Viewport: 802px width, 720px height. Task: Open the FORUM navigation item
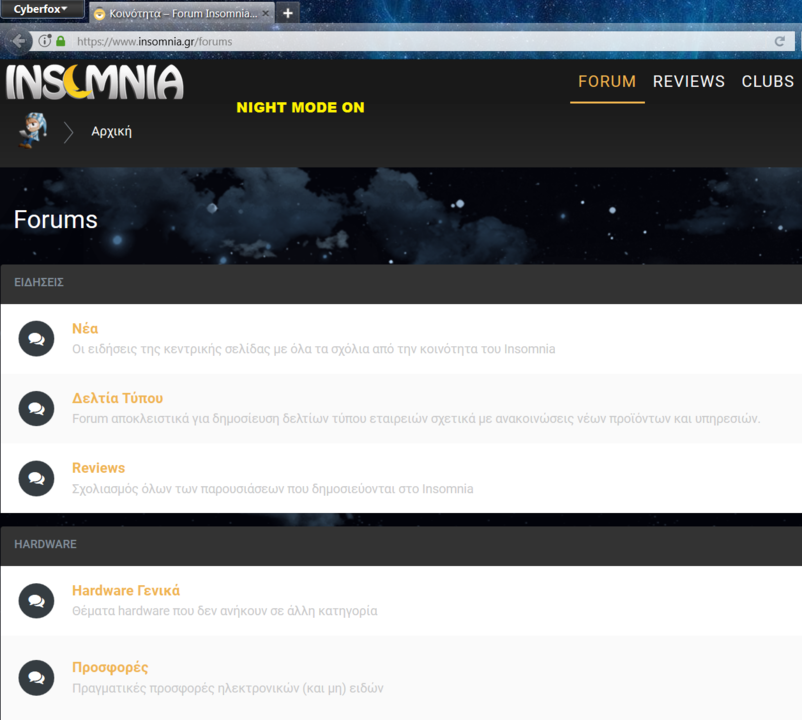point(607,82)
